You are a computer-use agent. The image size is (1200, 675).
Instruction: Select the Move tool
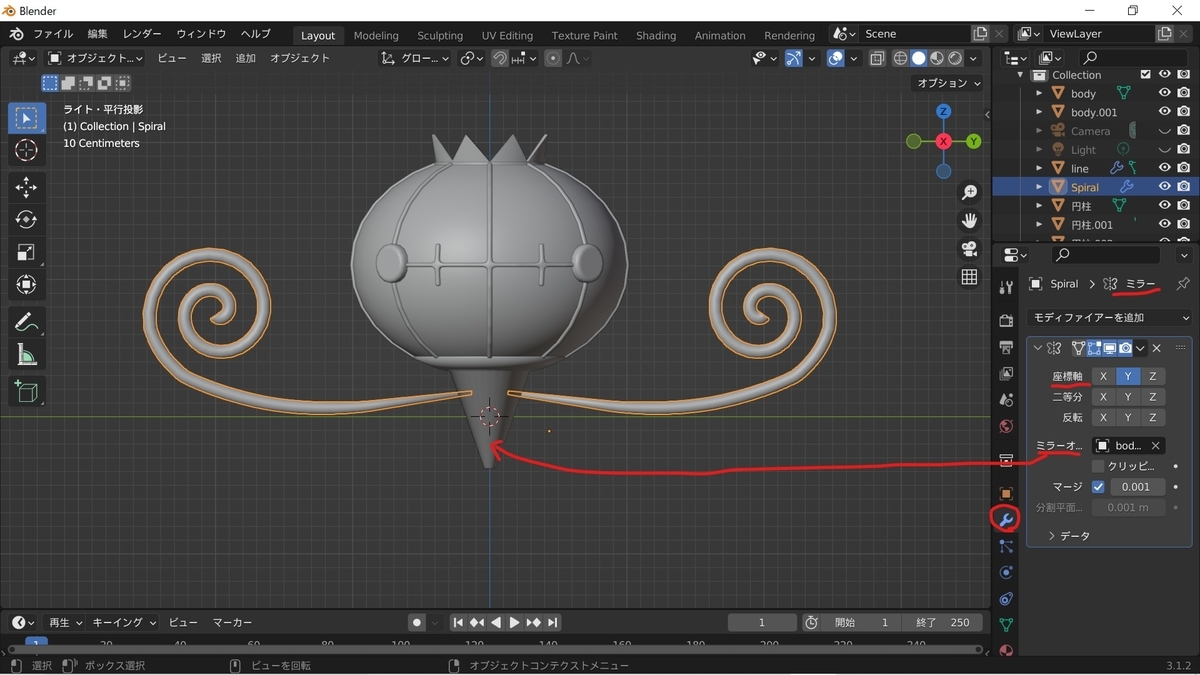click(27, 187)
